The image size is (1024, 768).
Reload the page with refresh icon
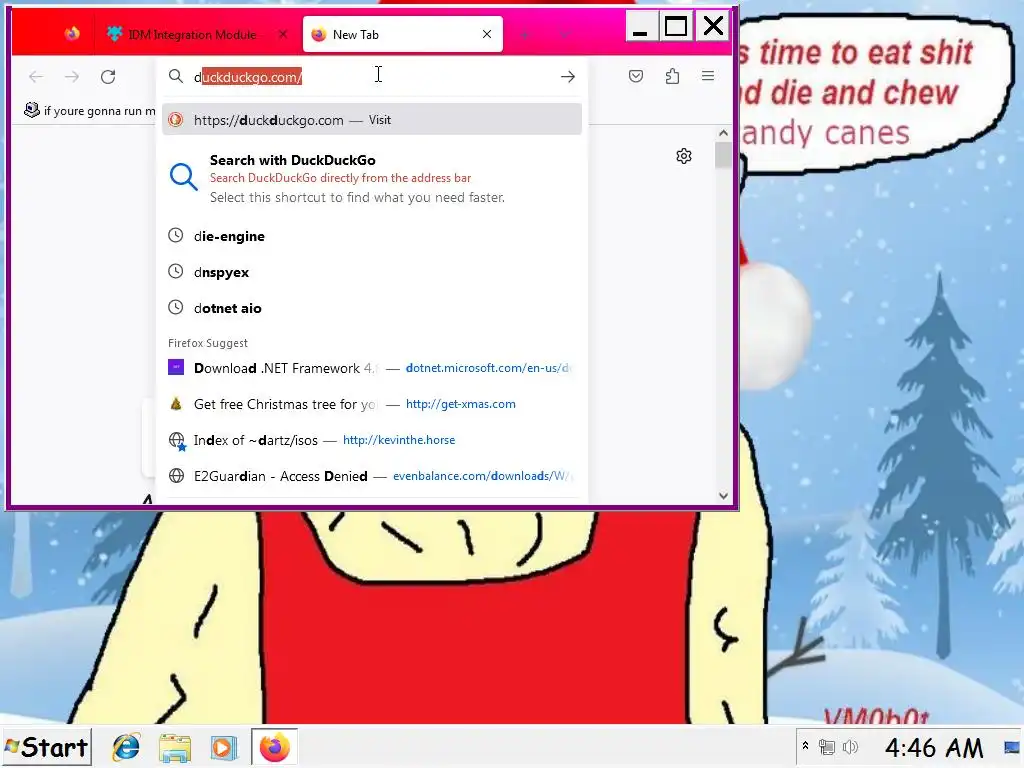coord(108,76)
